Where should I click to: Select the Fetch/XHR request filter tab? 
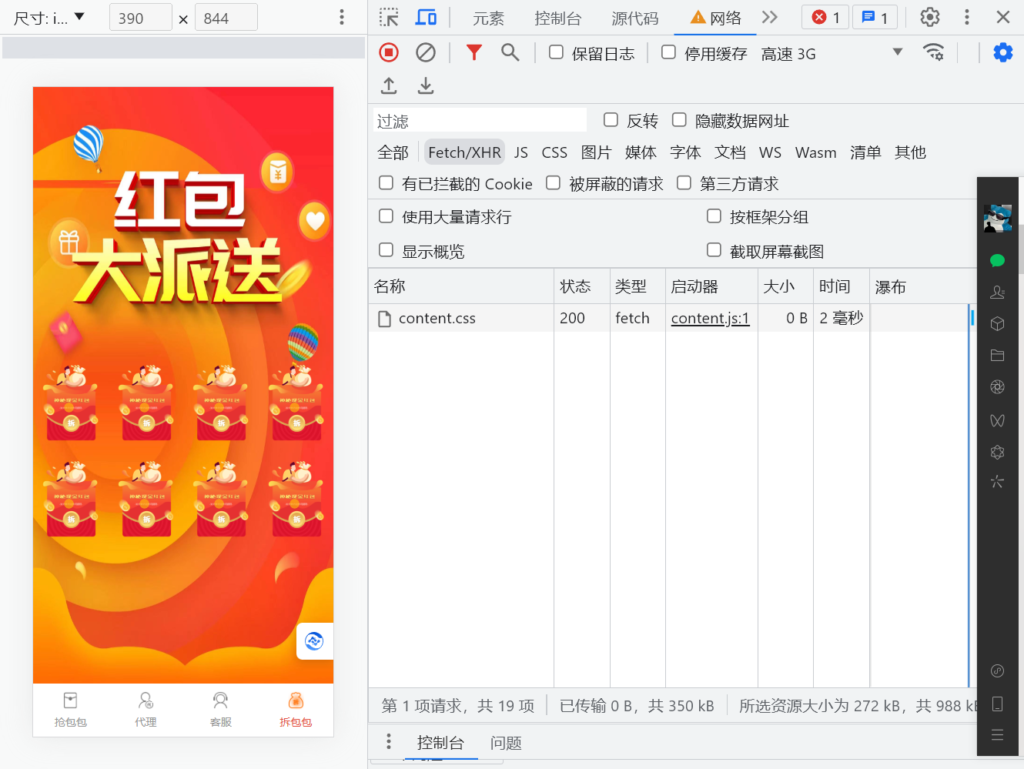pos(464,152)
